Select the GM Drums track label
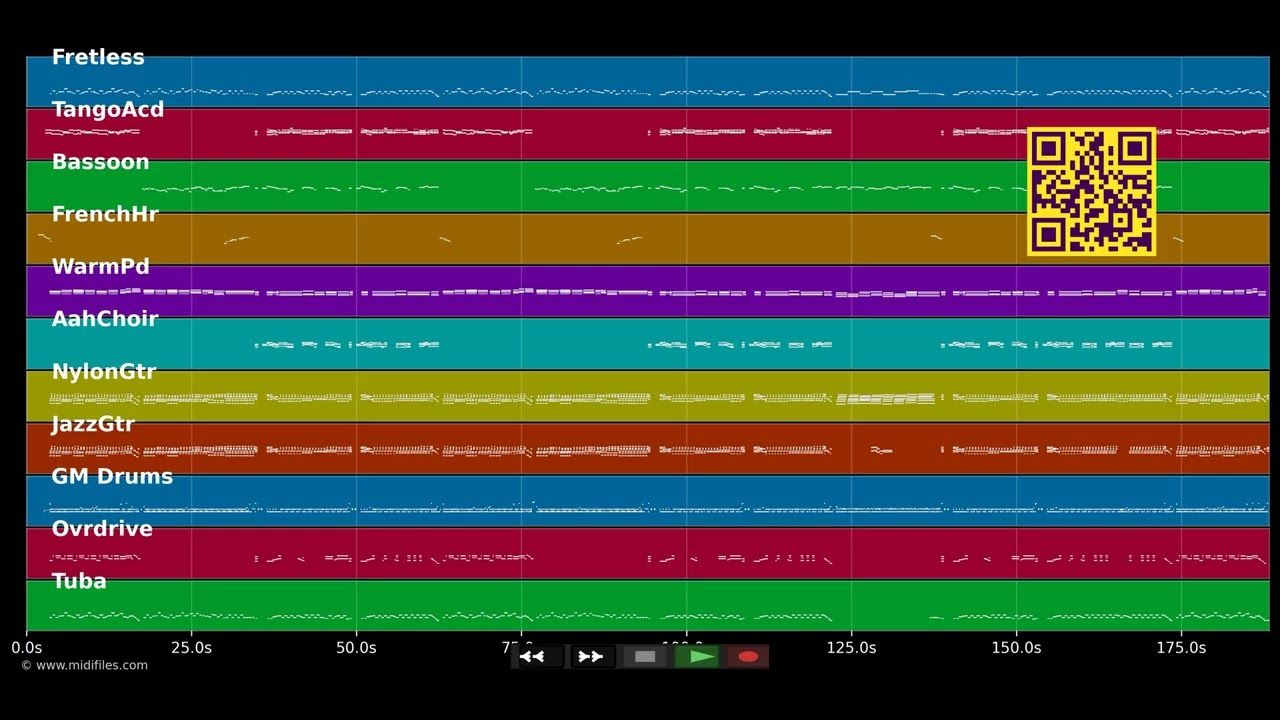The image size is (1280, 720). click(112, 477)
